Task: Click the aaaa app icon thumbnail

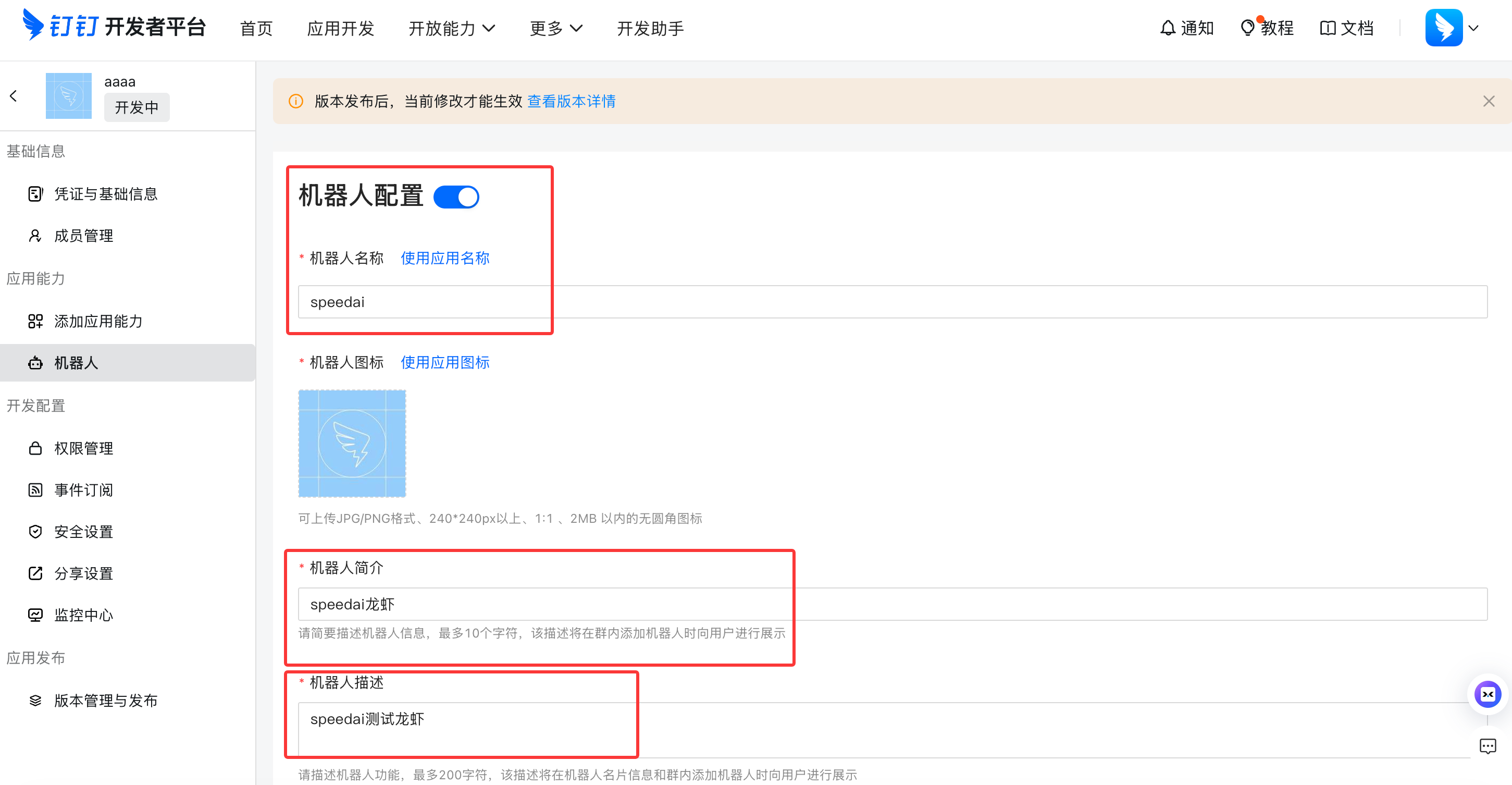Action: (x=69, y=96)
